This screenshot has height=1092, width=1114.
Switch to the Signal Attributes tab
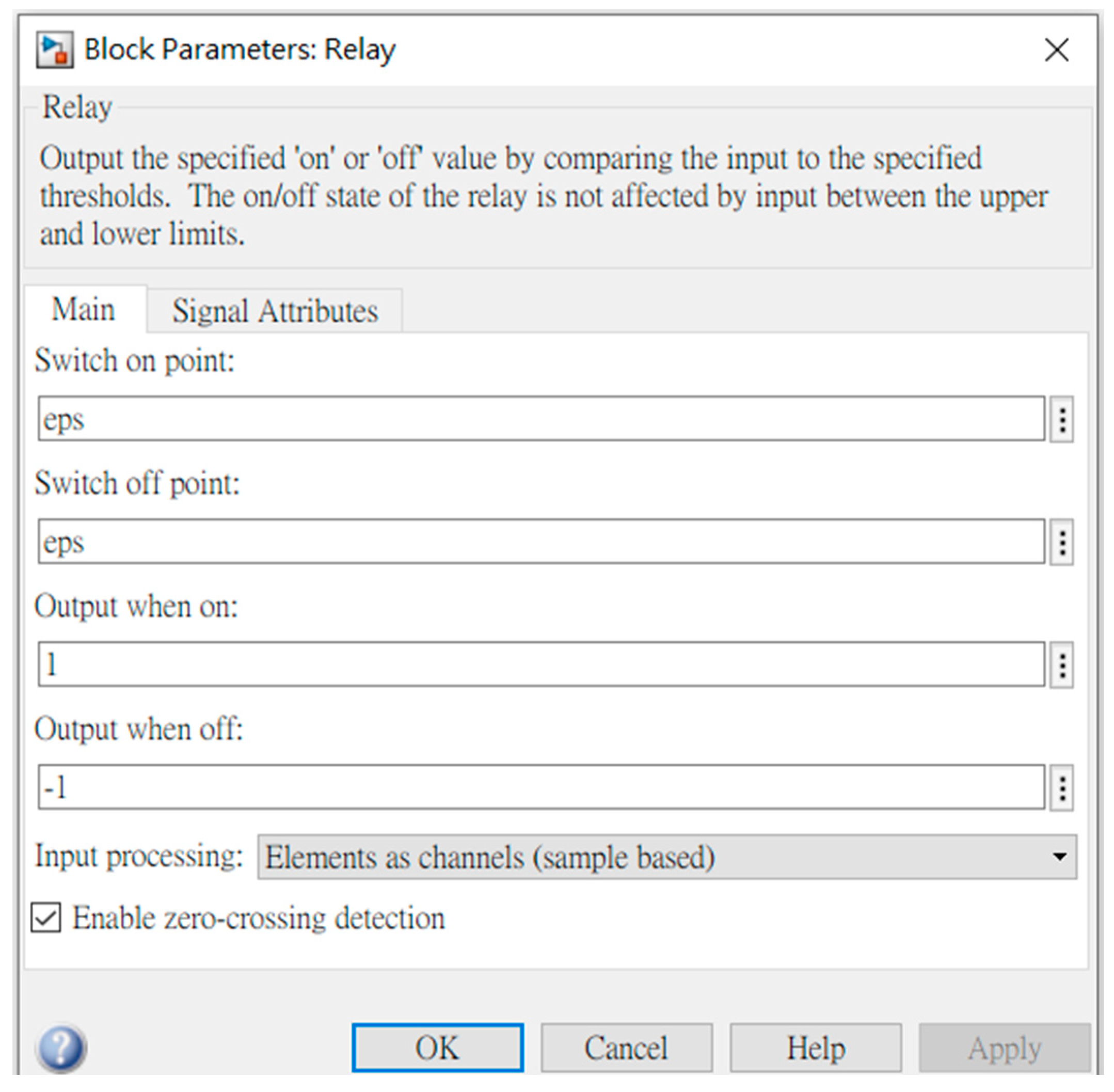click(275, 311)
